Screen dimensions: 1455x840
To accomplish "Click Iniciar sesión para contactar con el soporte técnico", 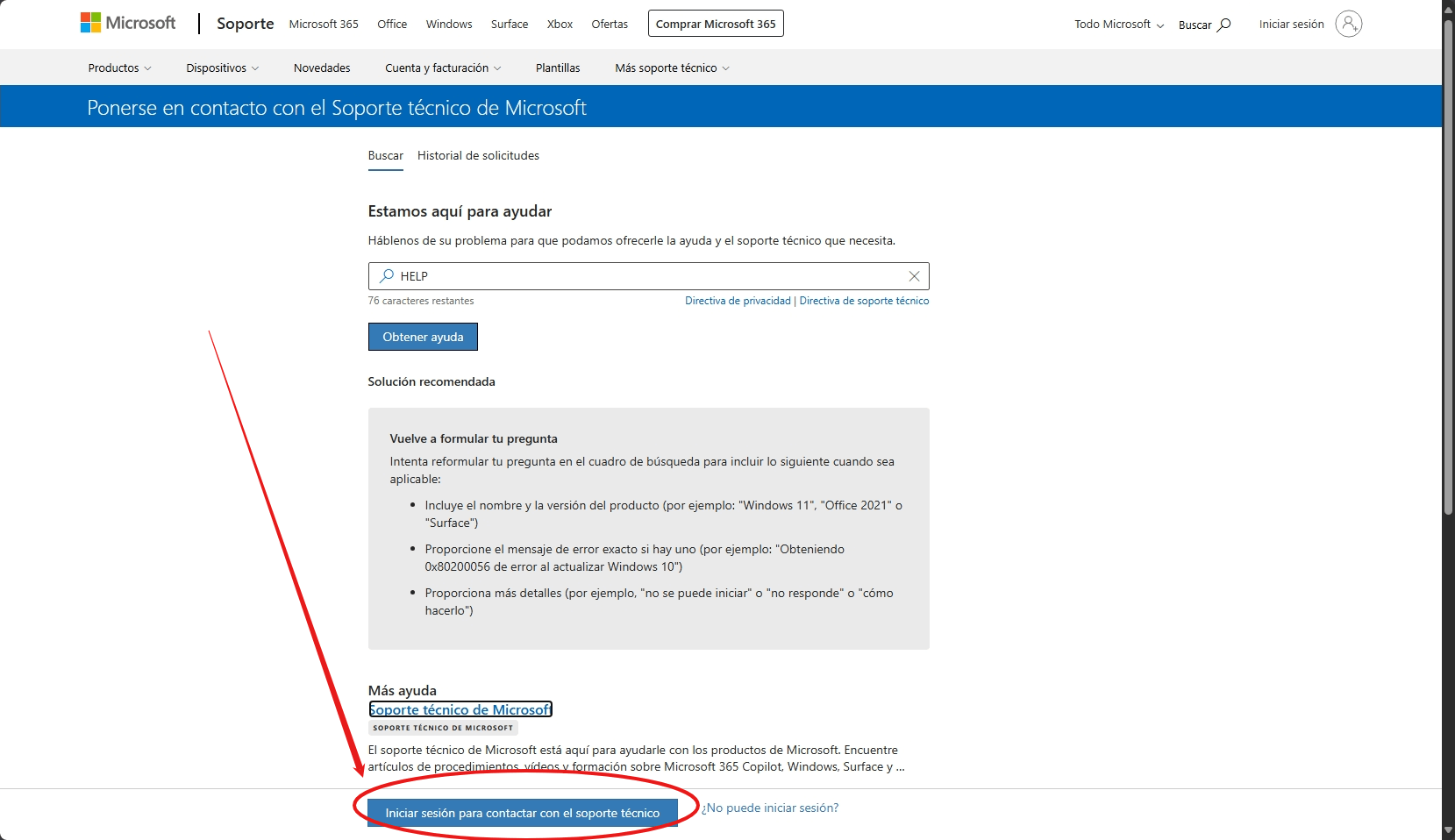I will coord(523,813).
